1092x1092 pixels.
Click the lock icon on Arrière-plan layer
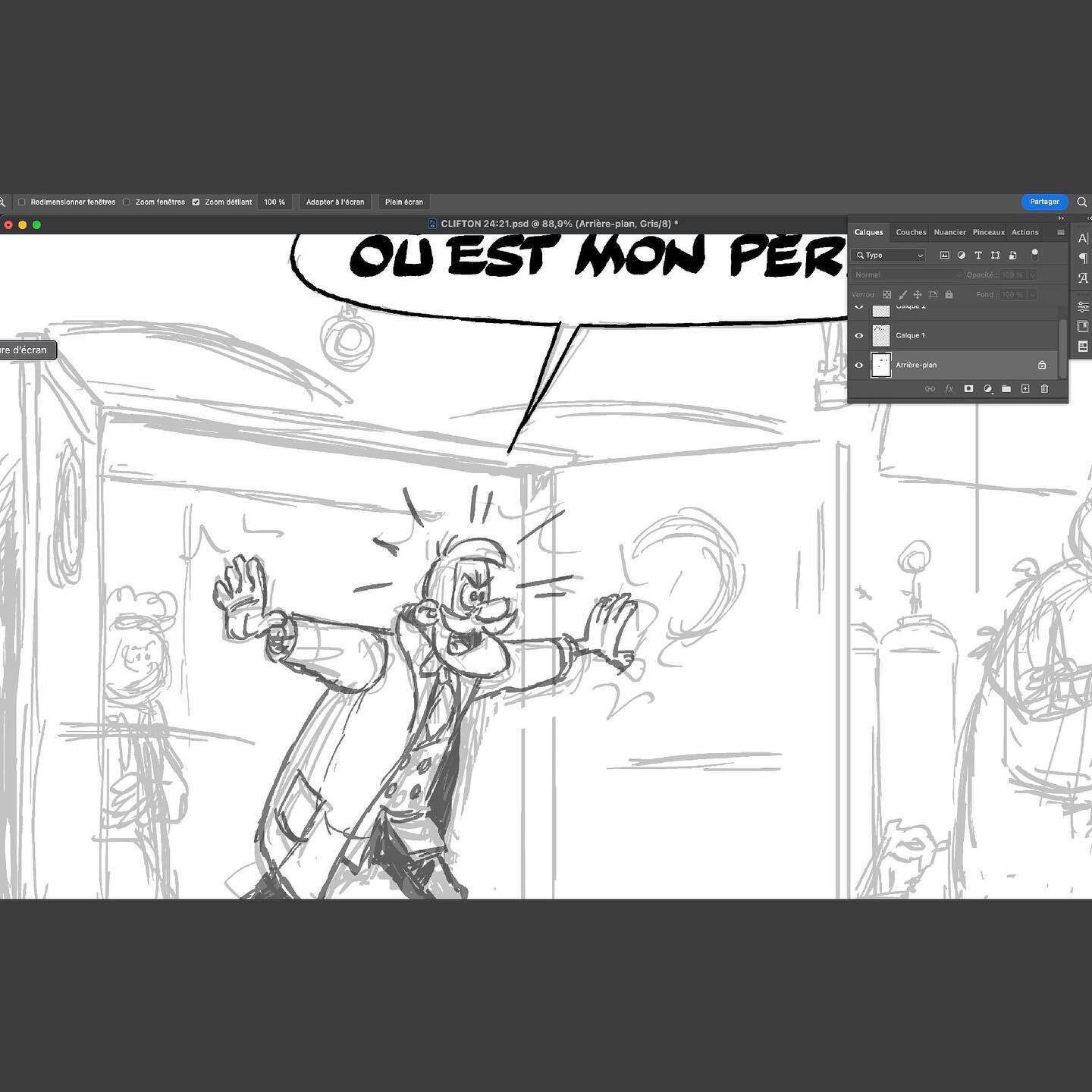pyautogui.click(x=1042, y=365)
